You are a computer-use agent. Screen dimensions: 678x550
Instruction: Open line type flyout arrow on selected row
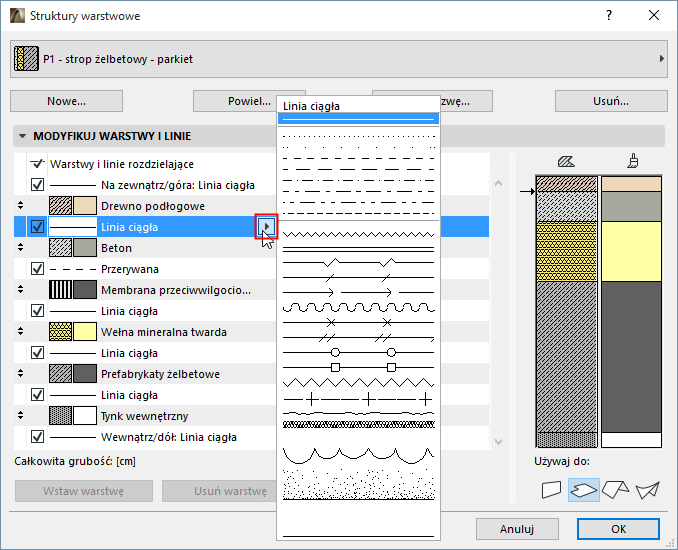(x=265, y=227)
